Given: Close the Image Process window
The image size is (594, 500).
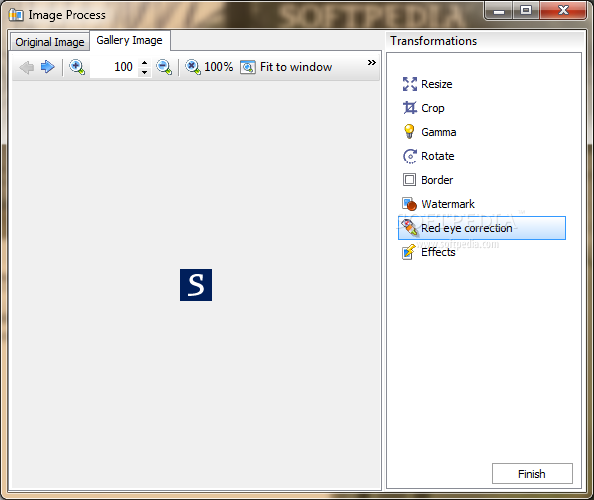Looking at the screenshot, I should (x=563, y=11).
